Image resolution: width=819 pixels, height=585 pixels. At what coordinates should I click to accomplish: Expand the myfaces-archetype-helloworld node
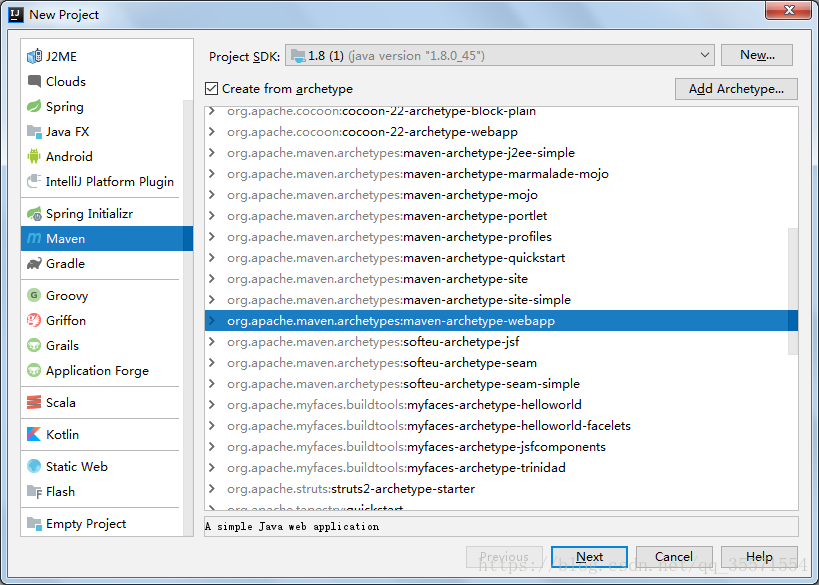click(212, 405)
